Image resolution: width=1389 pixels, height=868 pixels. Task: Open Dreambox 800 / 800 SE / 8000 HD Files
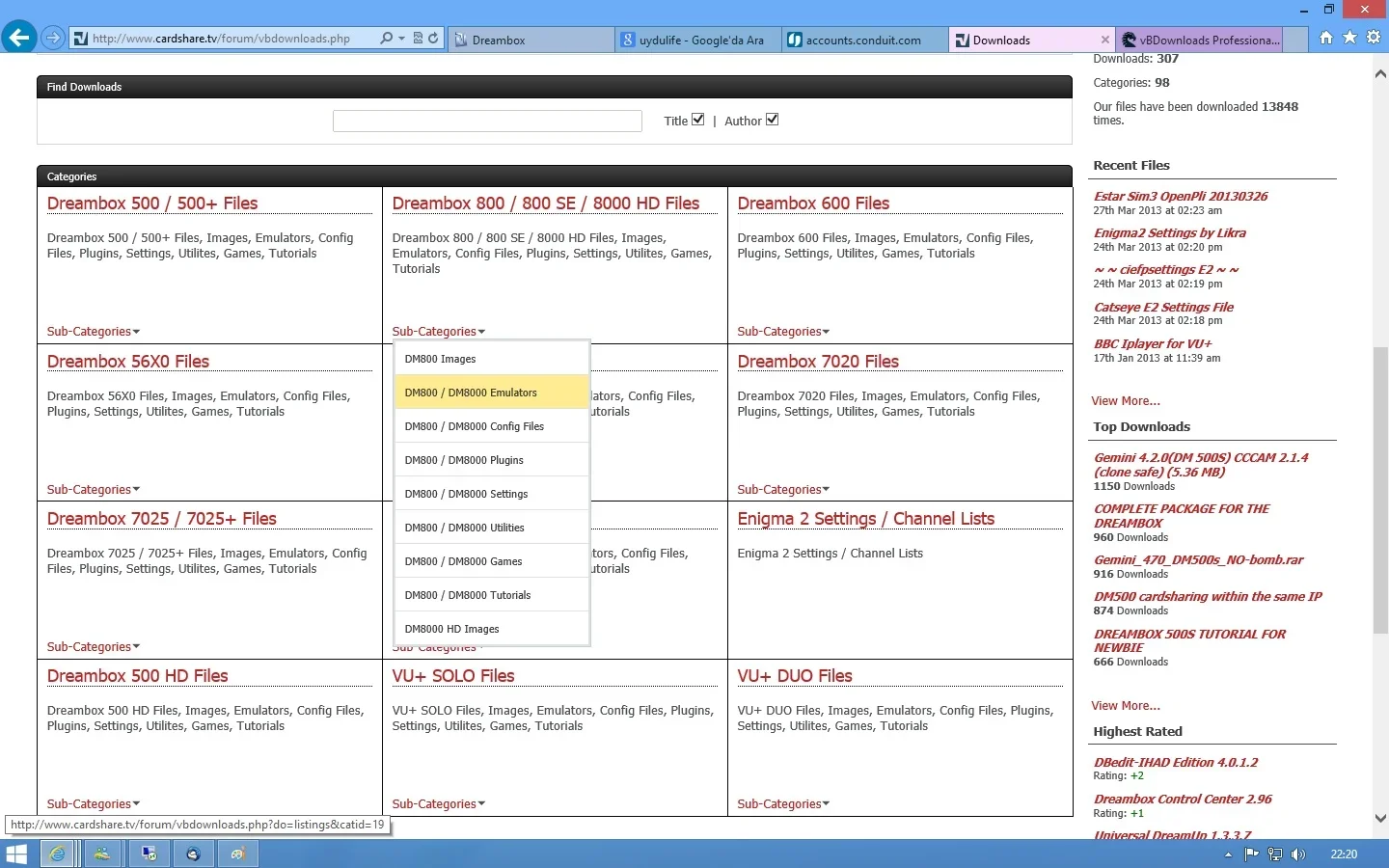pyautogui.click(x=546, y=203)
